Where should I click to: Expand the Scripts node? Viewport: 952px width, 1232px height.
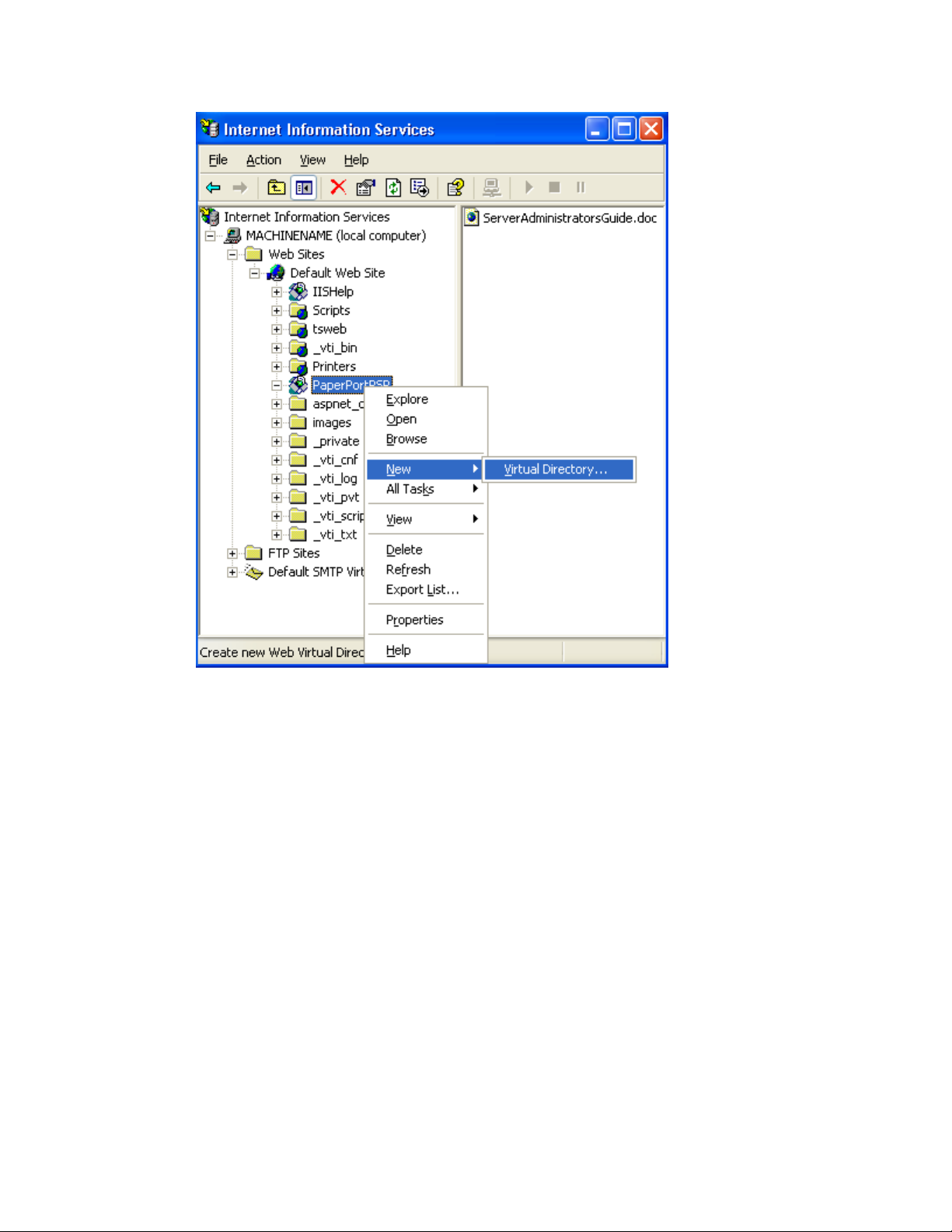[x=277, y=310]
